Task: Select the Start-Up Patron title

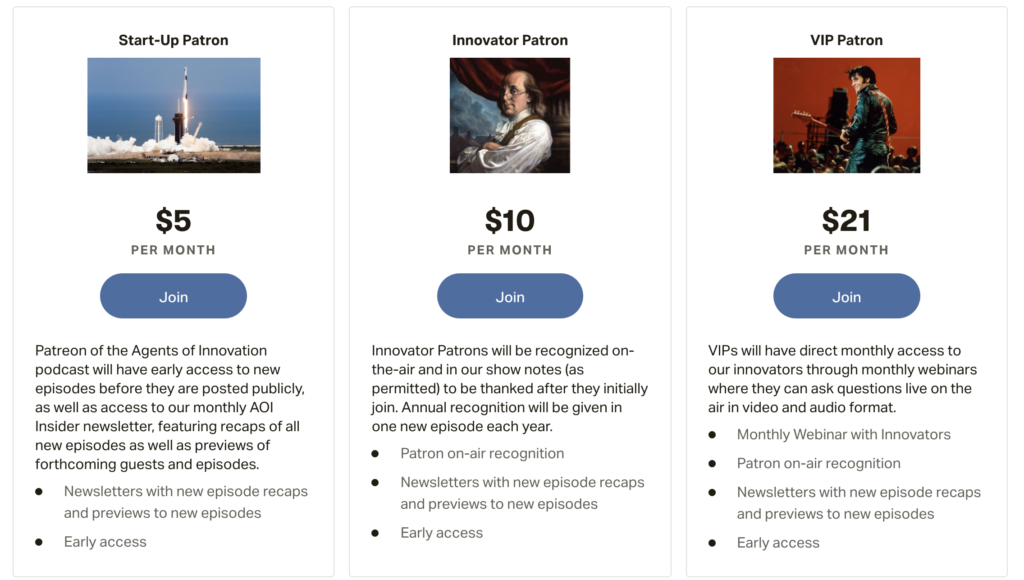Action: [173, 40]
